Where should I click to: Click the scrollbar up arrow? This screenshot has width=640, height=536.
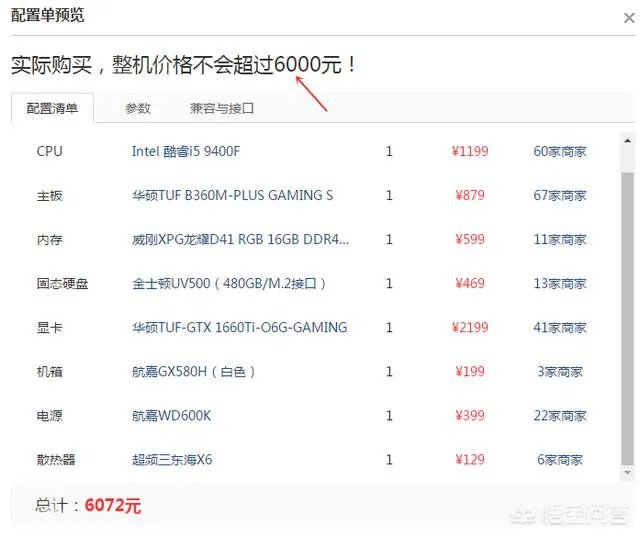627,141
